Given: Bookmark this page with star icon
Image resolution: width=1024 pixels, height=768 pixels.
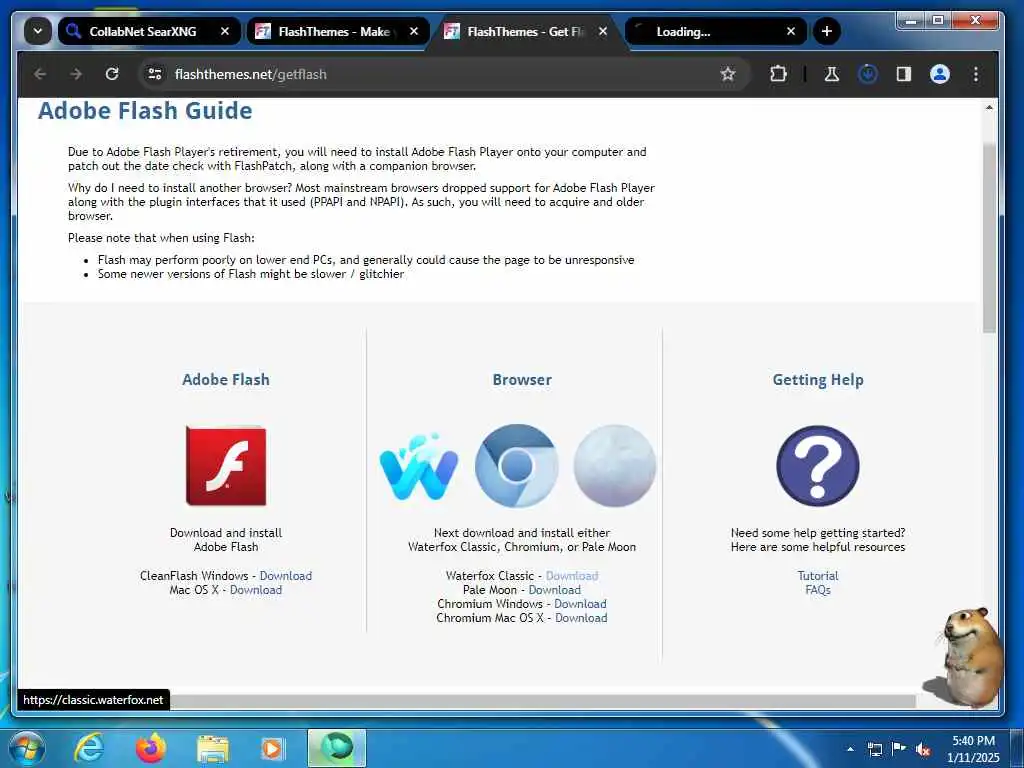Looking at the screenshot, I should click(728, 74).
